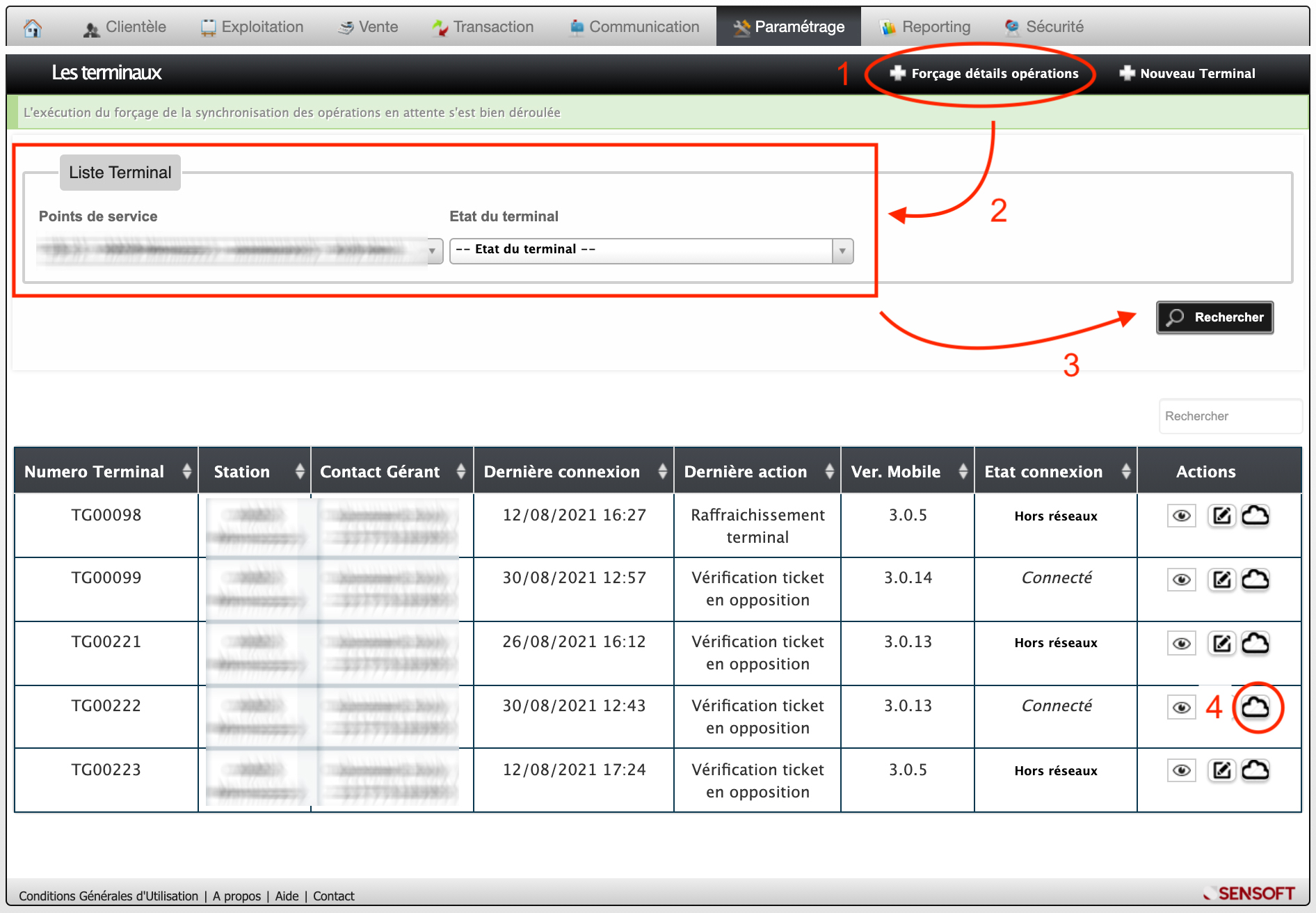View details of TG00098 via eye icon
This screenshot has width=1316, height=913.
click(x=1181, y=516)
